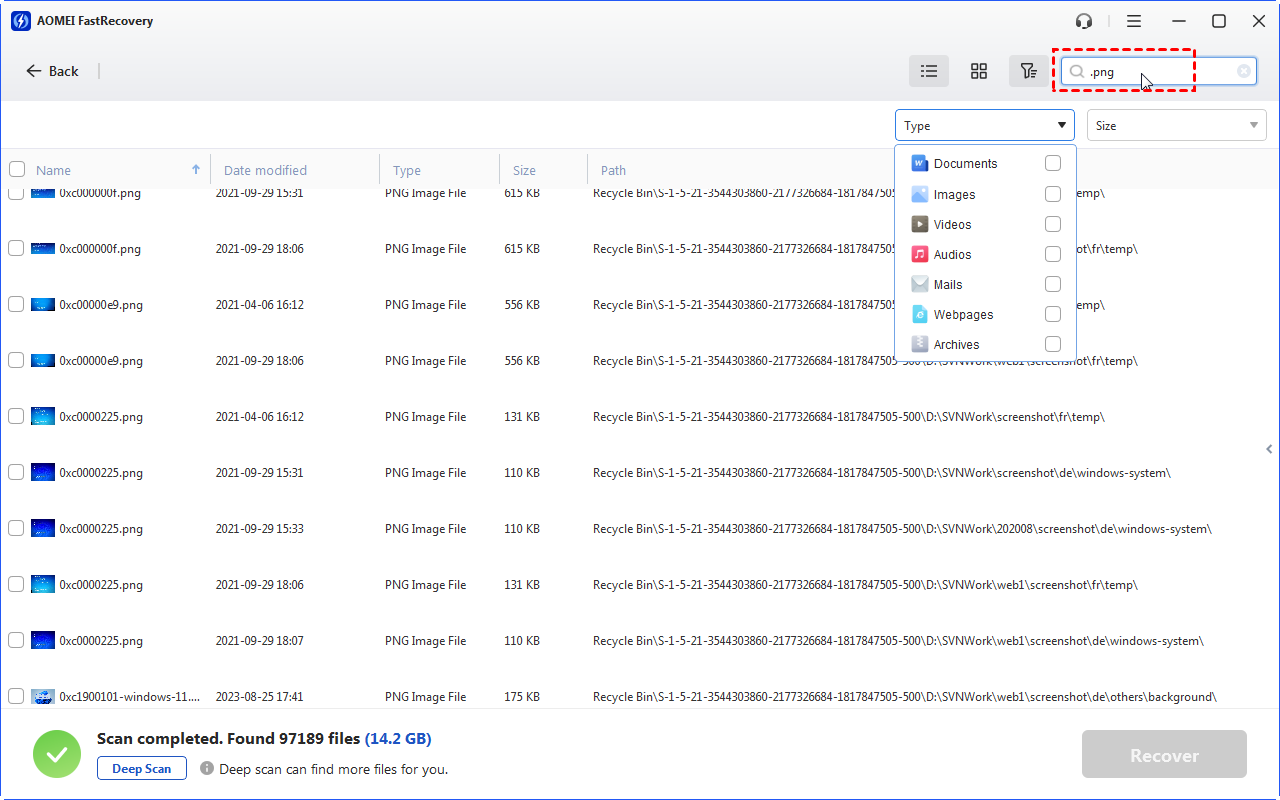Click the Recover button
The image size is (1280, 800).
click(x=1164, y=755)
